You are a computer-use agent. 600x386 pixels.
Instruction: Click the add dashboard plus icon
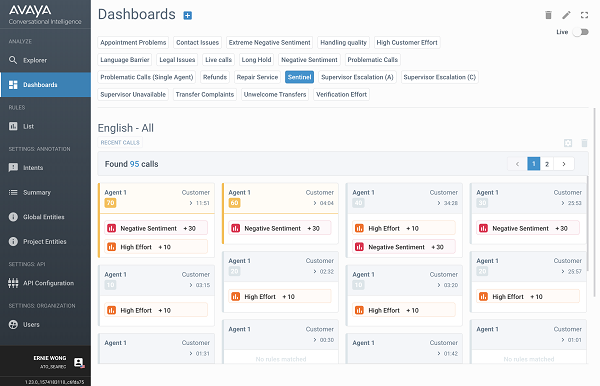tap(188, 15)
